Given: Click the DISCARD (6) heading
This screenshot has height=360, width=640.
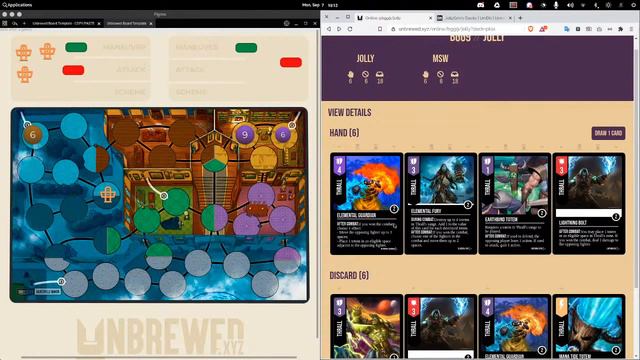Looking at the screenshot, I should coord(349,276).
